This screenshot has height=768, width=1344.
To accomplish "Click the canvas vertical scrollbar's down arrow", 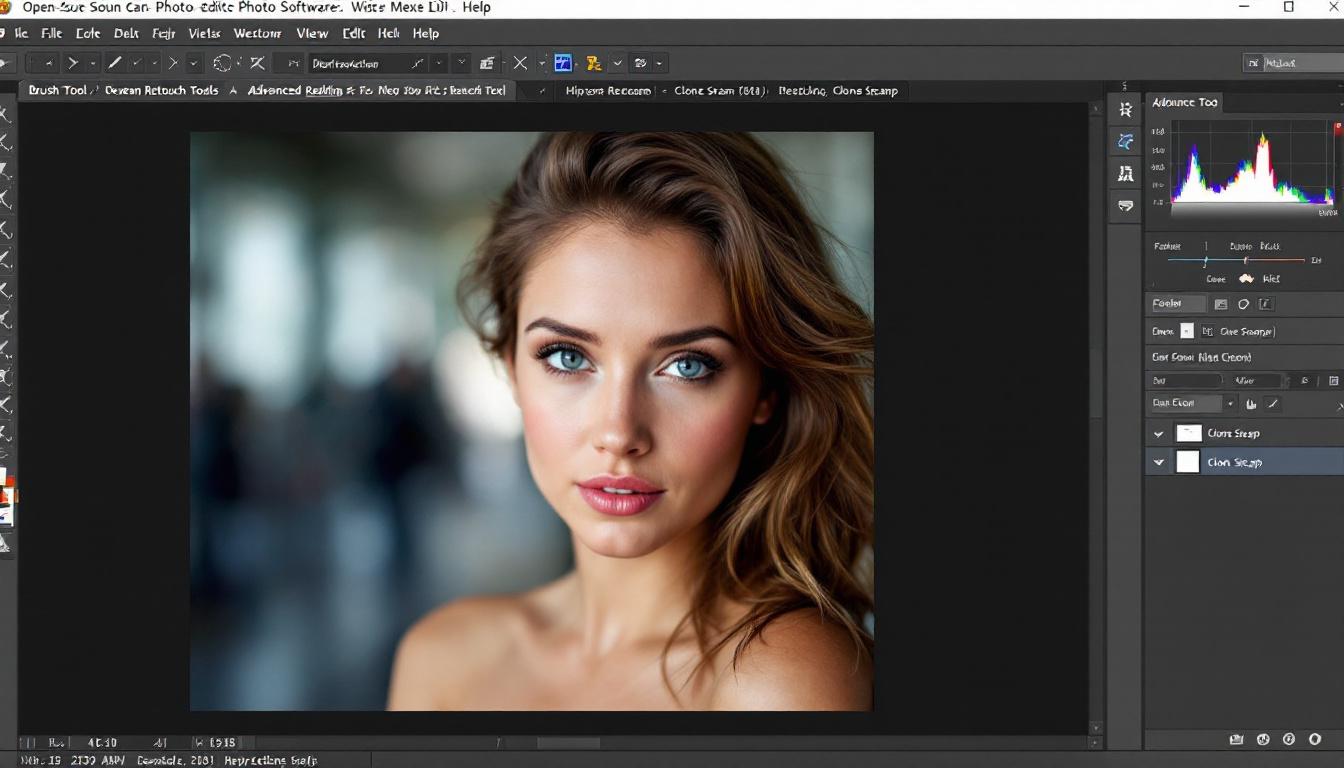I will coord(1096,729).
